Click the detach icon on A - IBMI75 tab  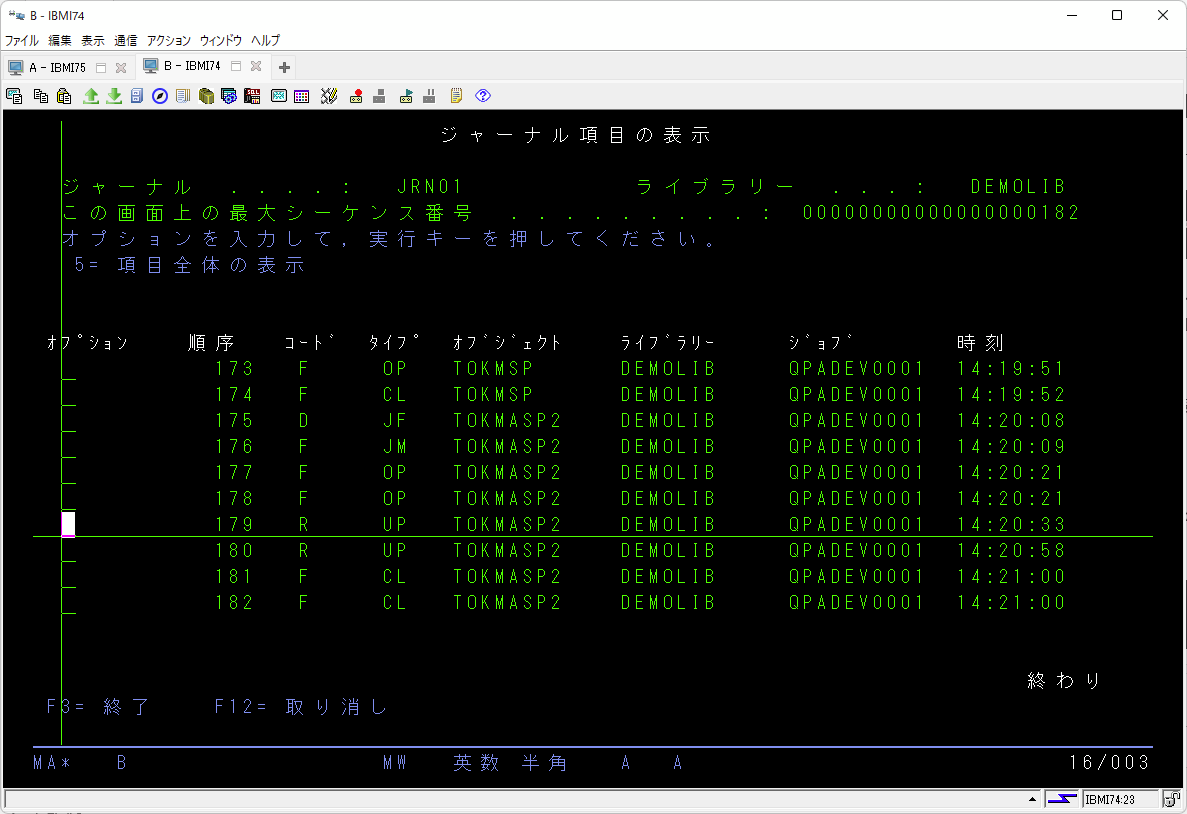(x=101, y=67)
